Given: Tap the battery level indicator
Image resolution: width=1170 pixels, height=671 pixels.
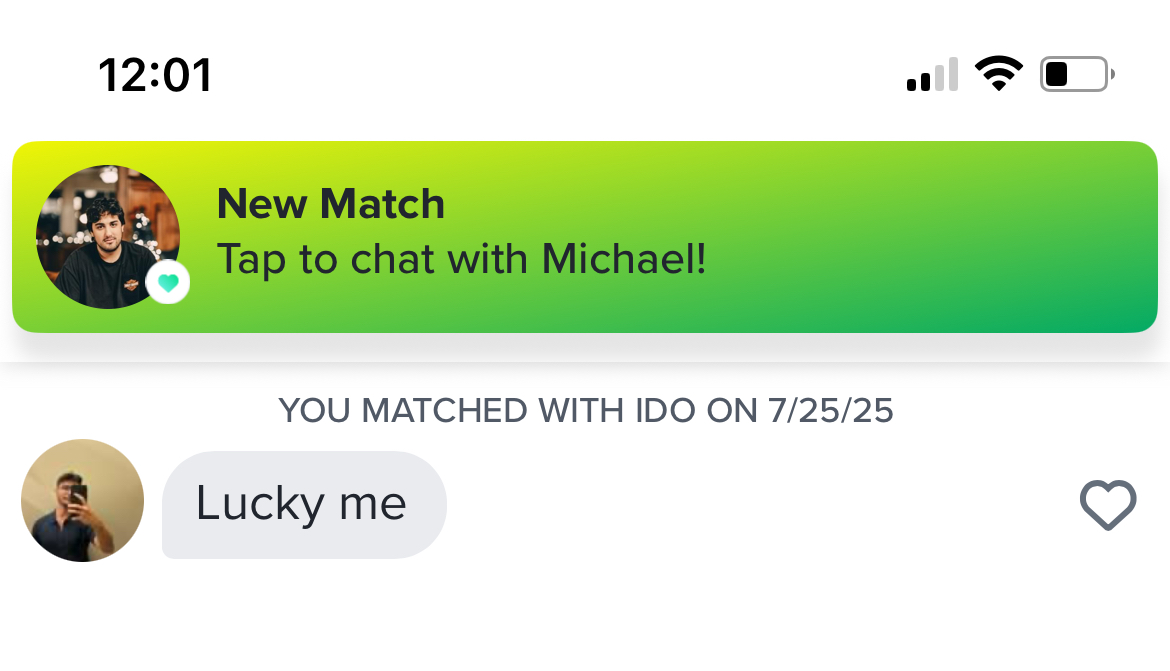Looking at the screenshot, I should click(x=1077, y=74).
